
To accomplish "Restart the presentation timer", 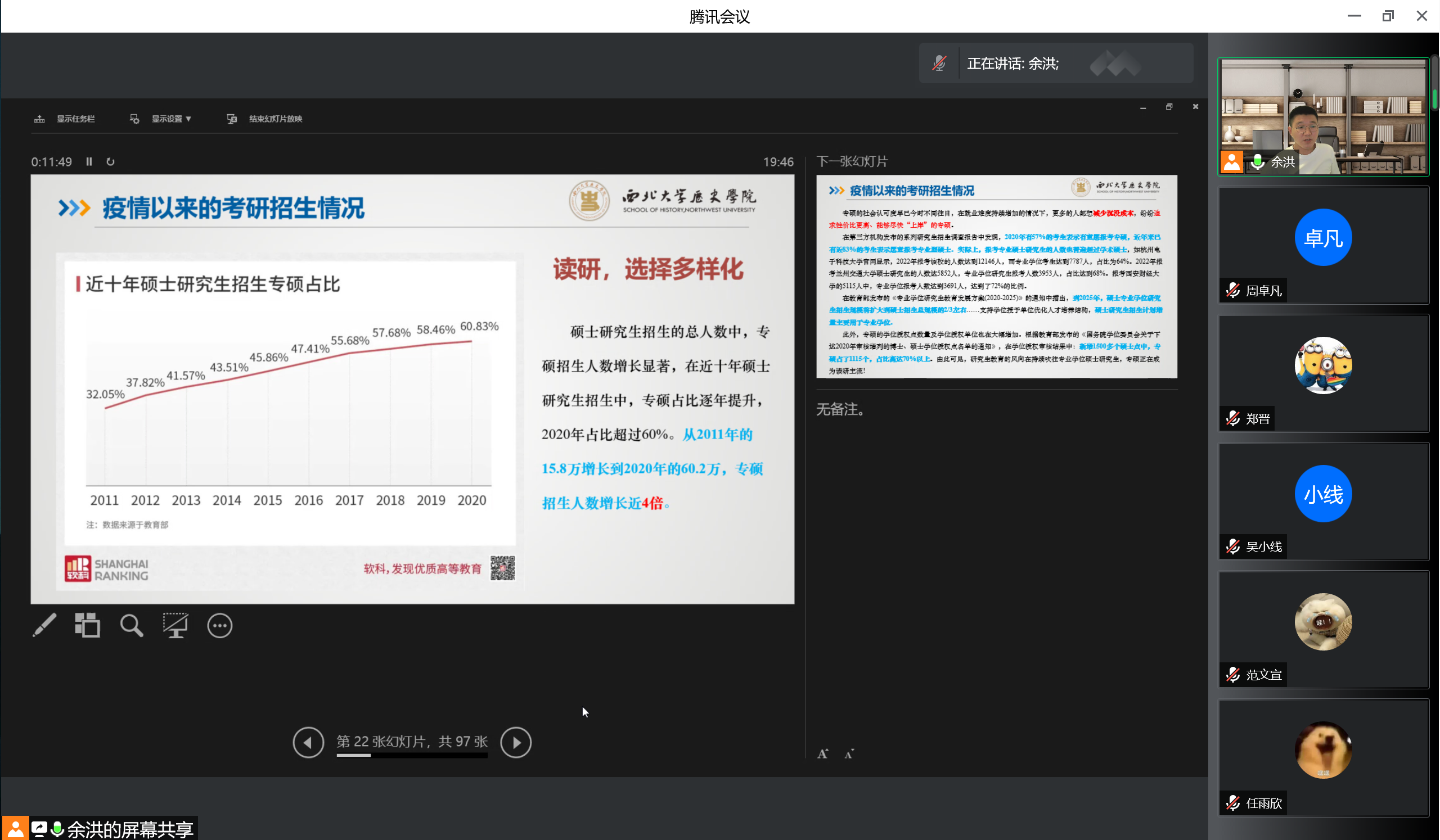I will tap(110, 161).
